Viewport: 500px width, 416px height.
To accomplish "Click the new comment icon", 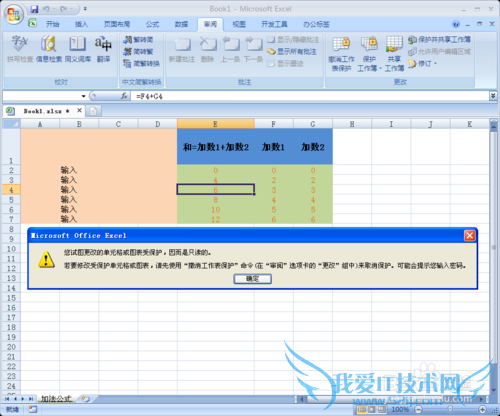I will click(x=182, y=49).
